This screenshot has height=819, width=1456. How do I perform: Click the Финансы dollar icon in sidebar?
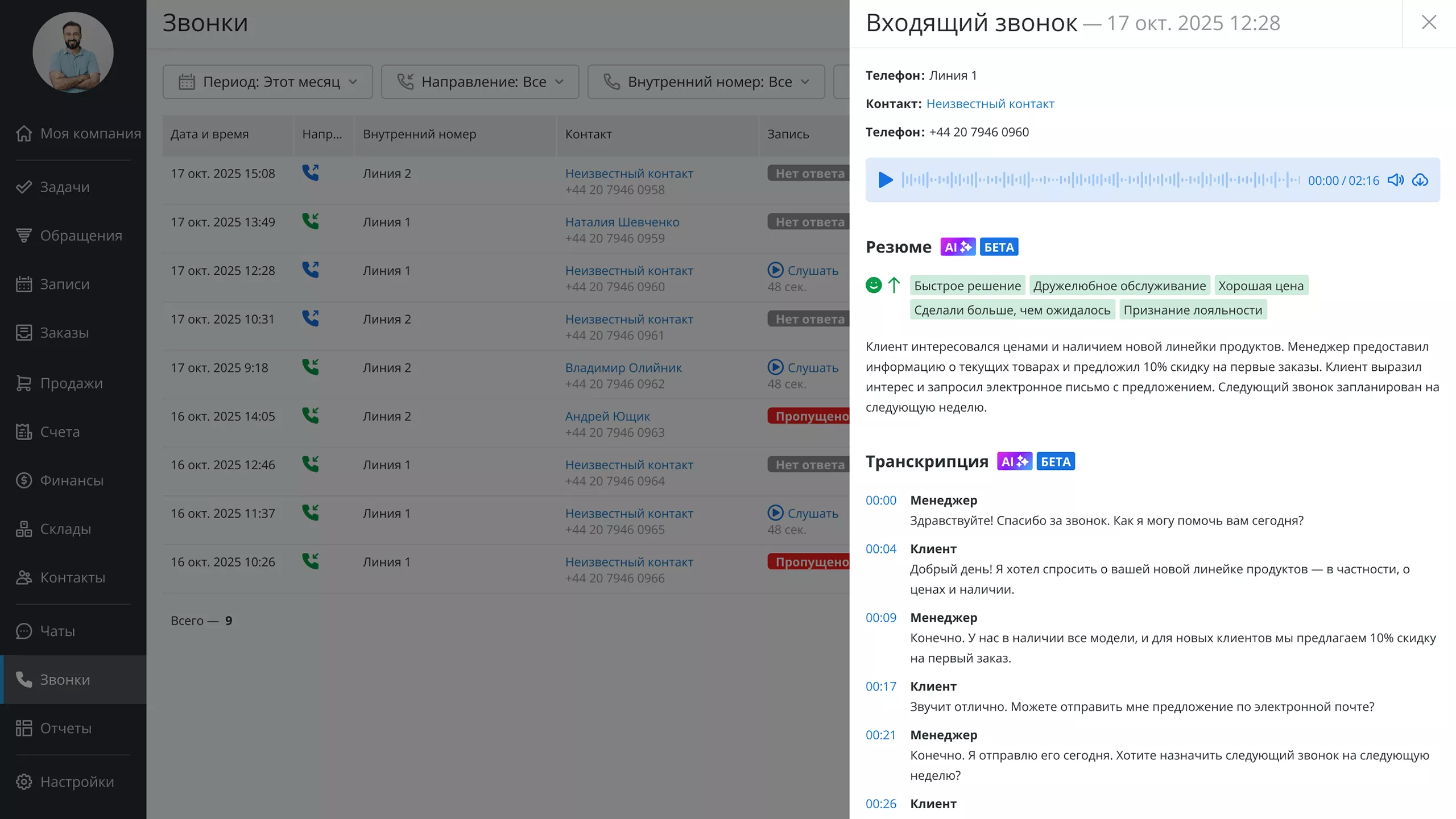(x=23, y=480)
